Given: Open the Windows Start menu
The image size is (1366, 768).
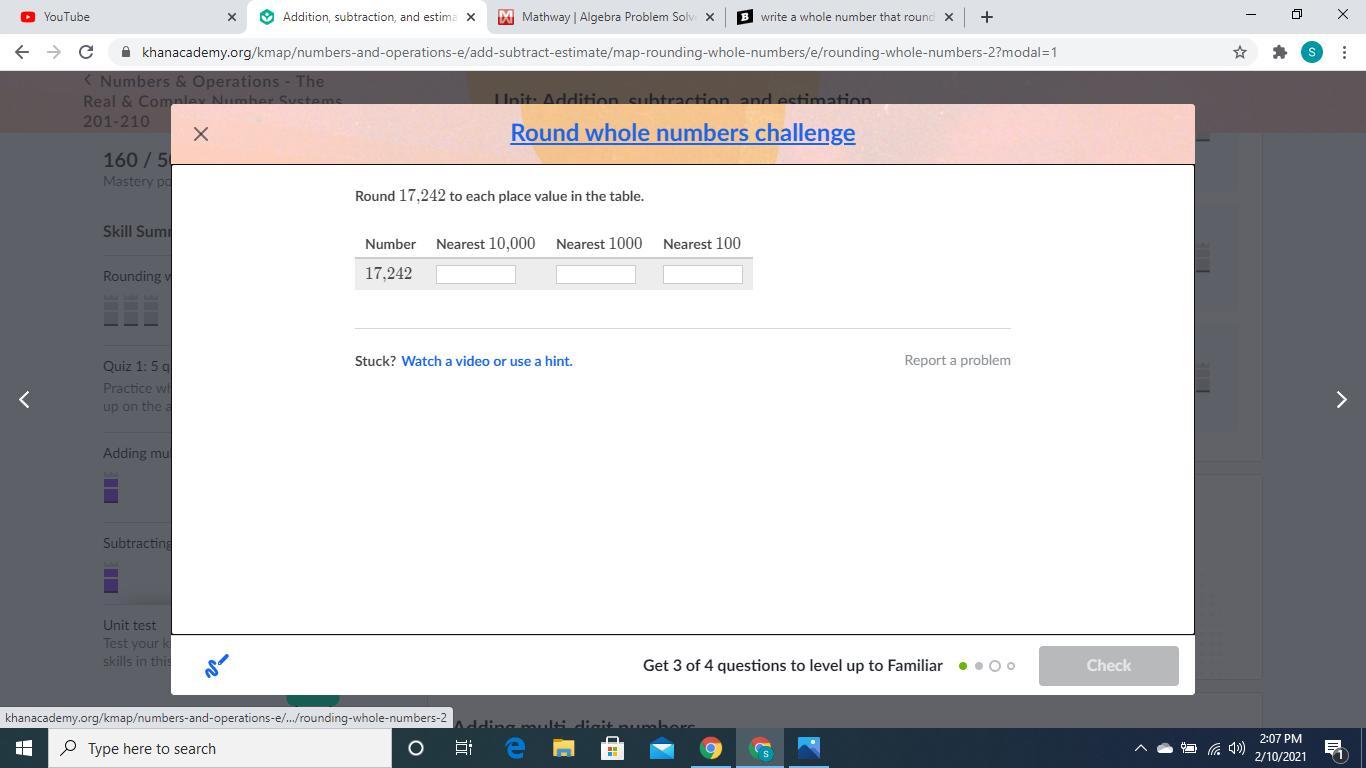Looking at the screenshot, I should [x=24, y=748].
